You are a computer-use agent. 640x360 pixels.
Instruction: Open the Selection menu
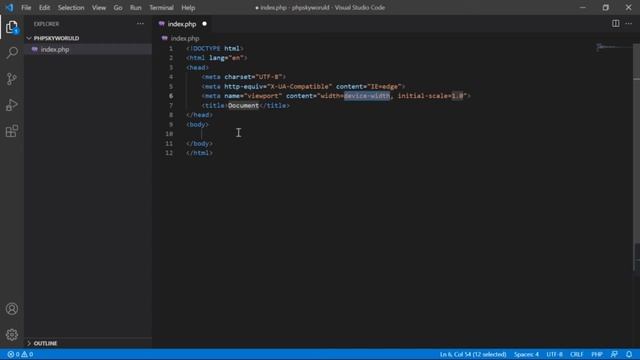click(71, 7)
